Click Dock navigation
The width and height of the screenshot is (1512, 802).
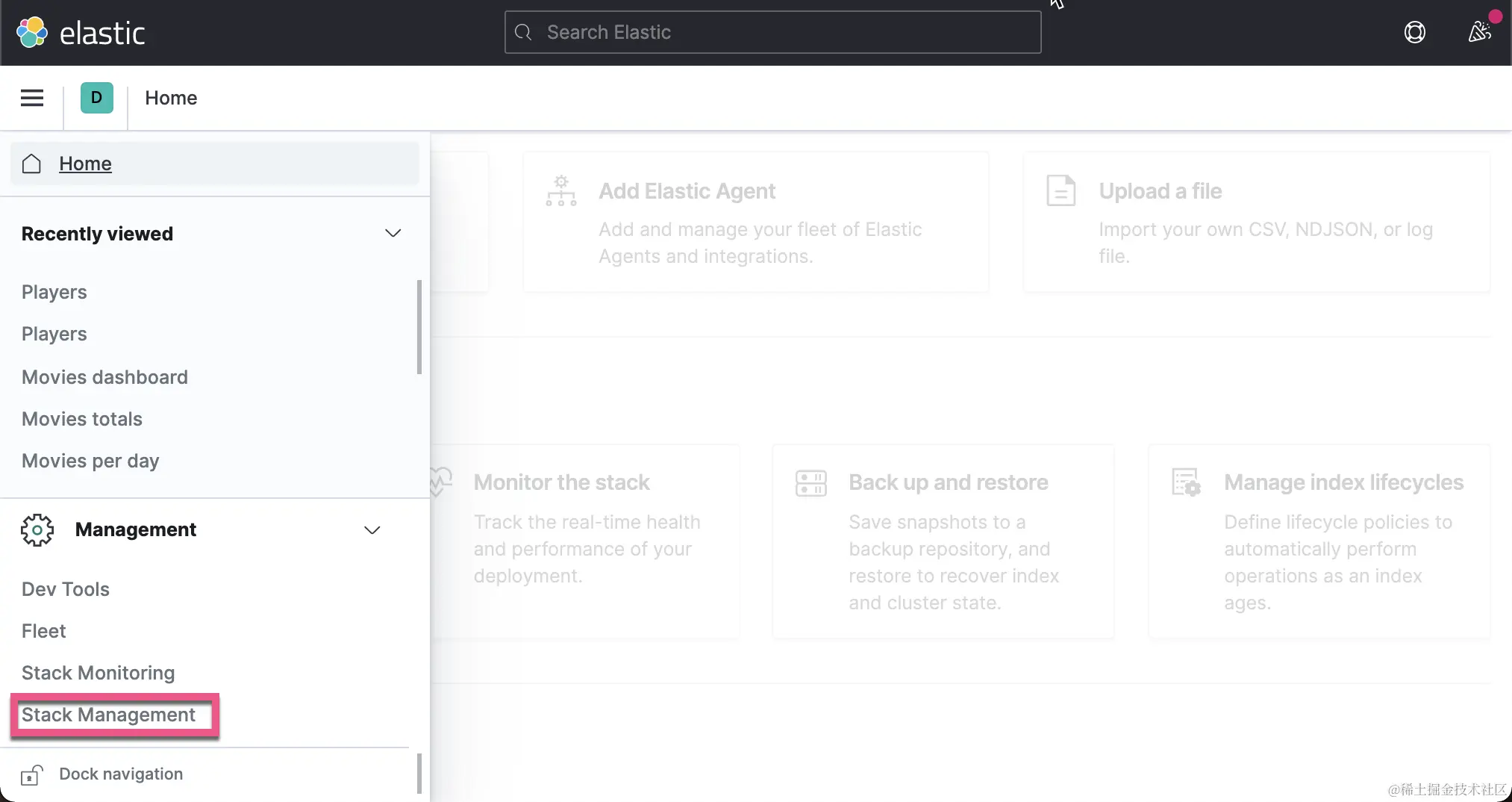point(121,774)
